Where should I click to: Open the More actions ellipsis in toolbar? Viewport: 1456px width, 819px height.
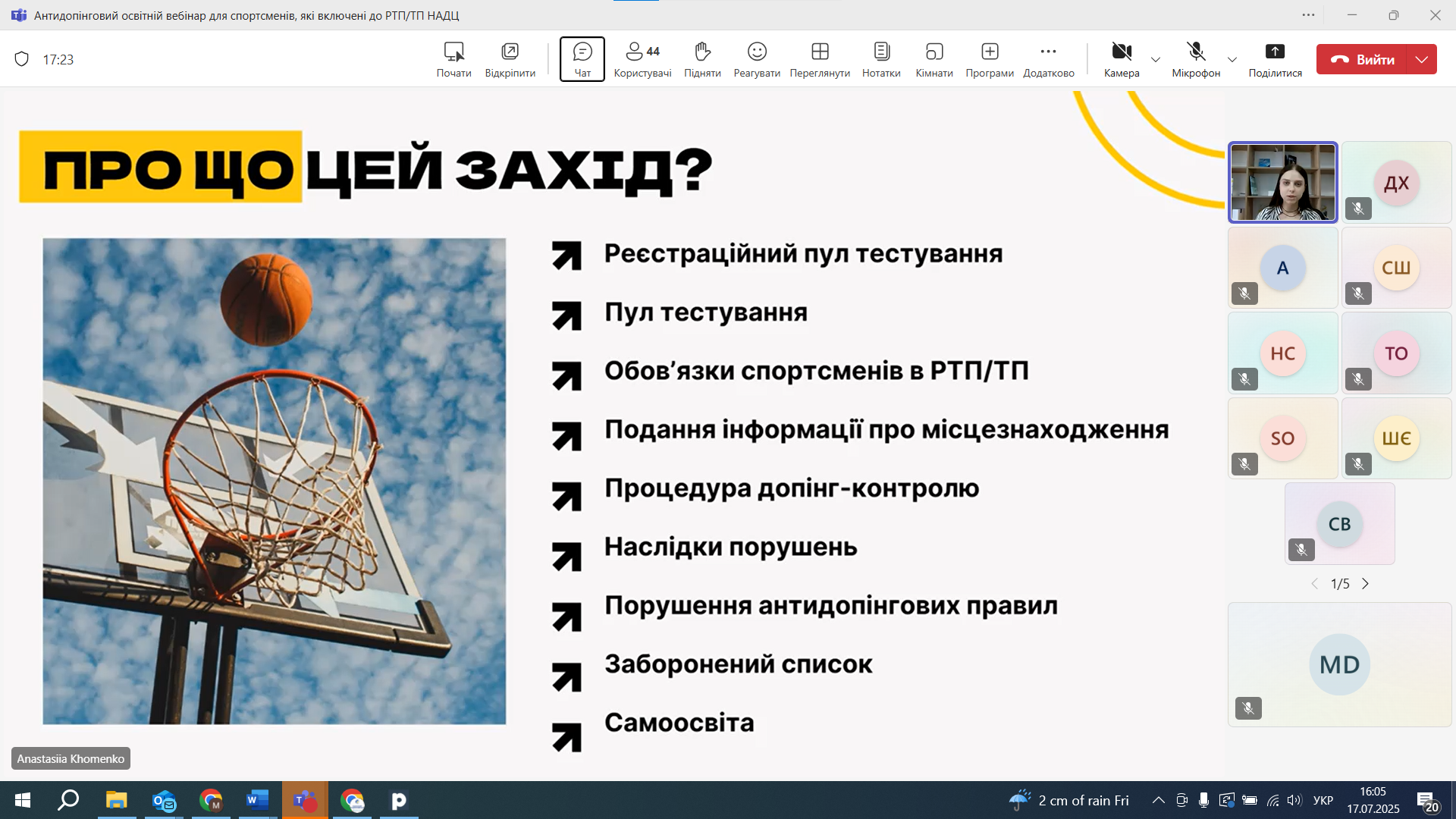pos(1049,59)
